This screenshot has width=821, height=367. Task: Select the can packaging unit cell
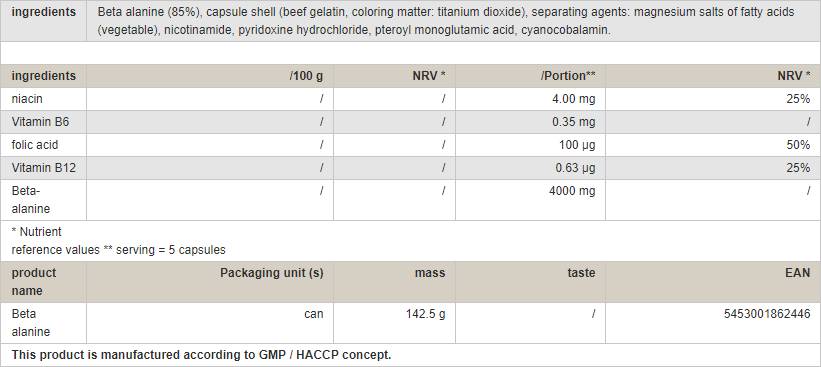point(314,314)
